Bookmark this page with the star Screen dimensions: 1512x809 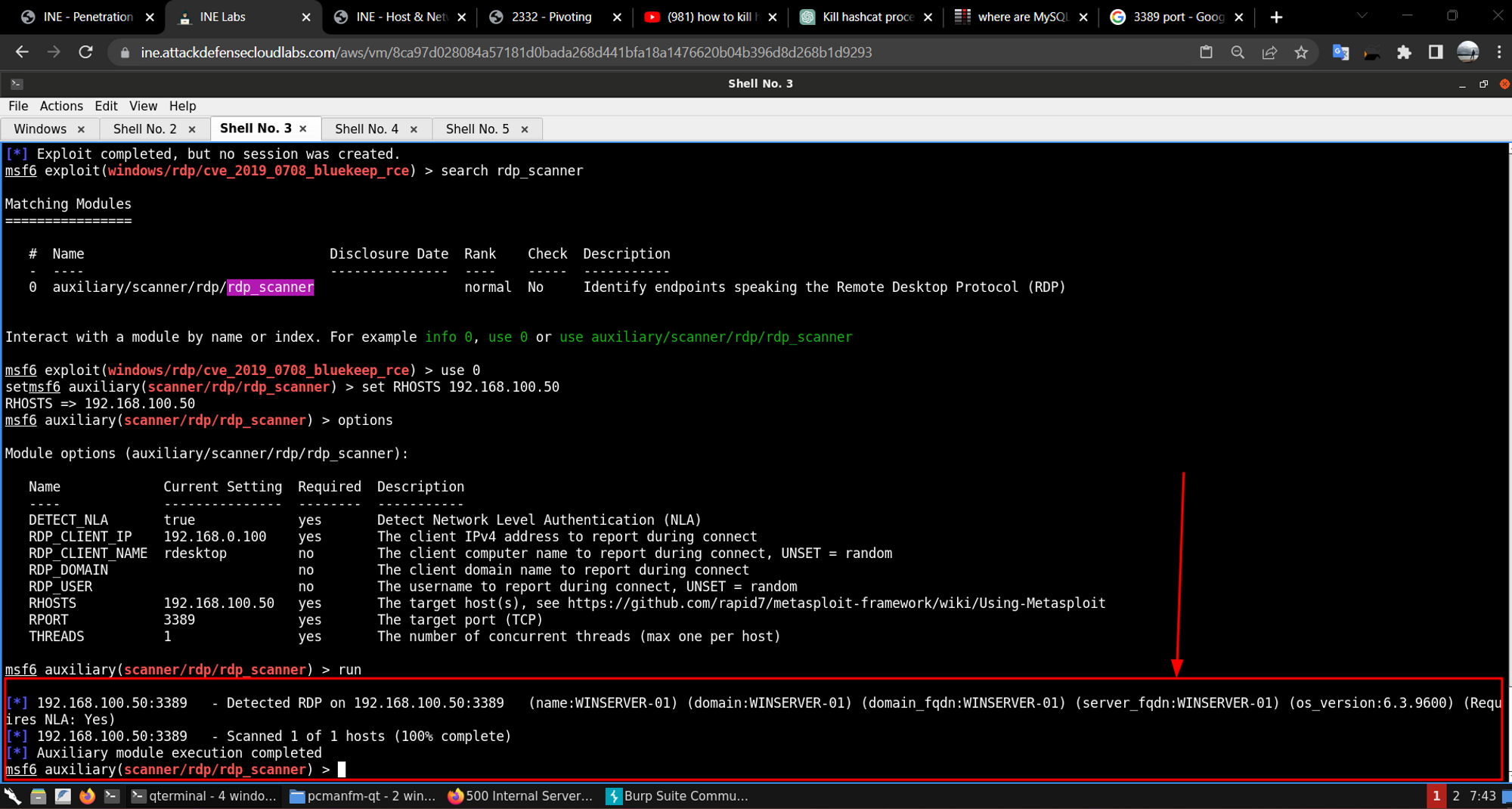[x=1301, y=52]
